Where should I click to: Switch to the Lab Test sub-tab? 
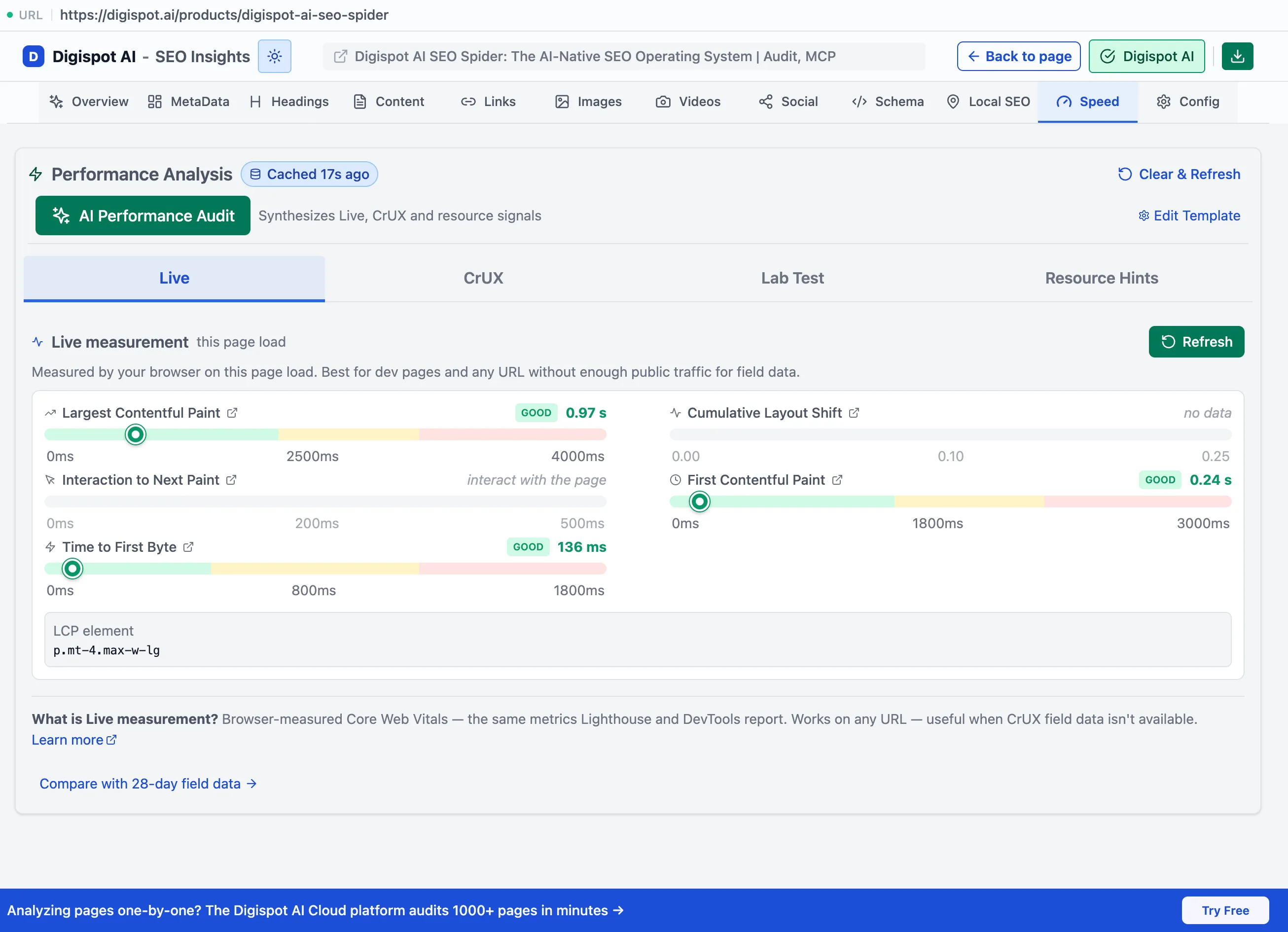coord(792,278)
